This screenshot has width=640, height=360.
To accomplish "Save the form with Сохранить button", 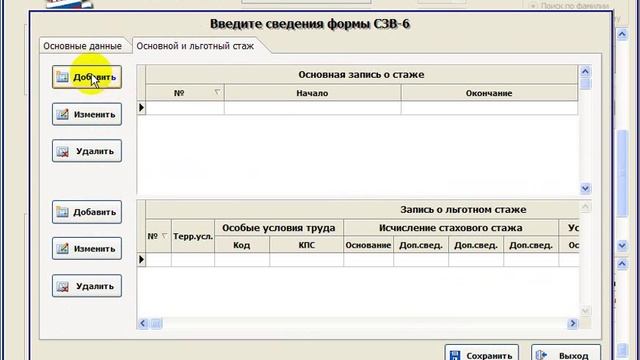I will pos(482,354).
